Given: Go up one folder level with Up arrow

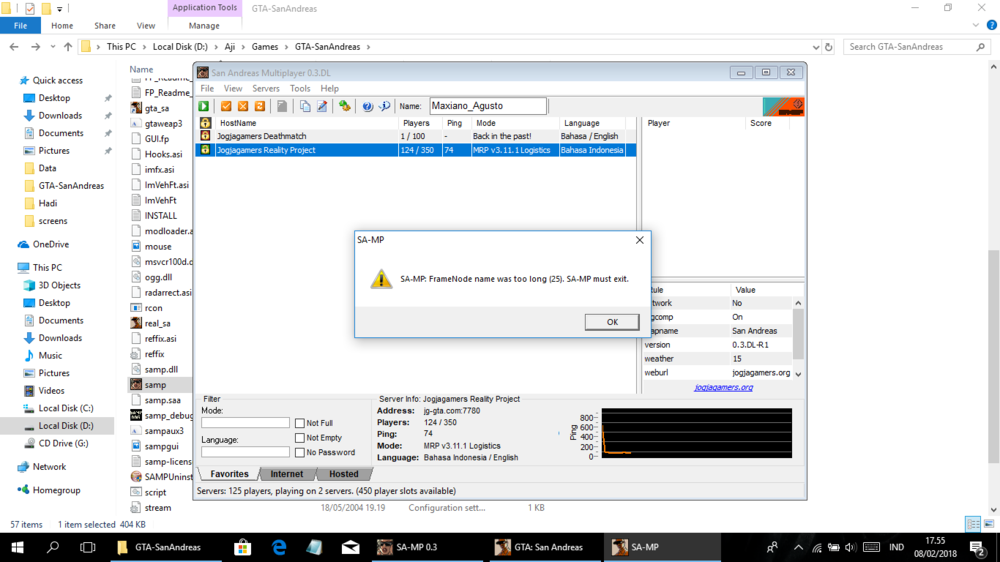Looking at the screenshot, I should tap(68, 47).
